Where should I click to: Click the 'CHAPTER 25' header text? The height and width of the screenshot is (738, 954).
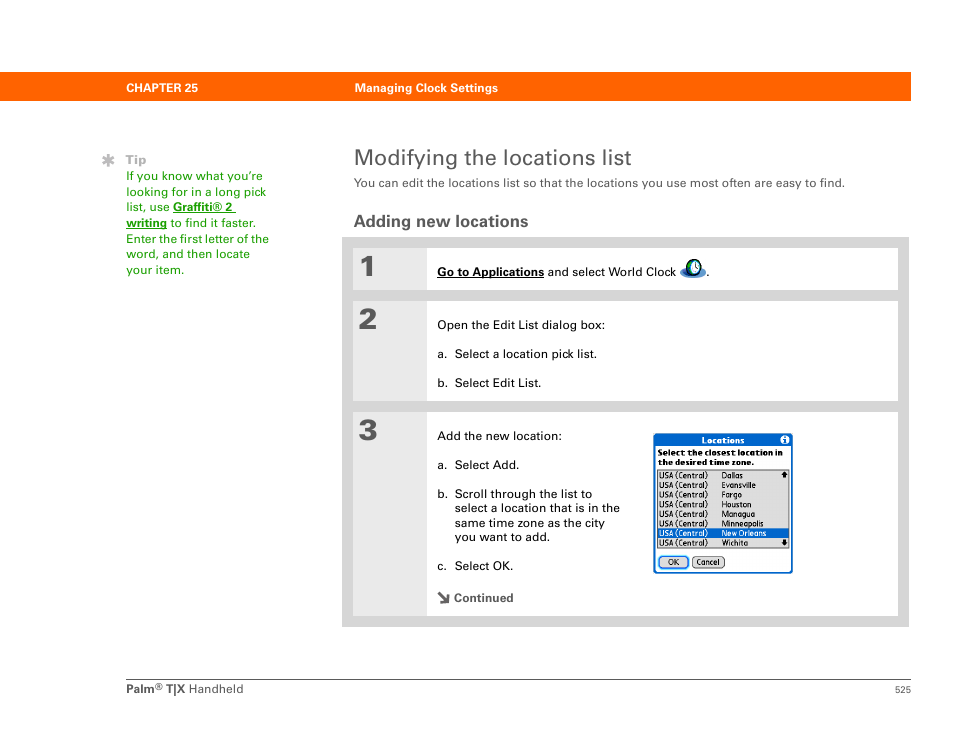click(162, 88)
